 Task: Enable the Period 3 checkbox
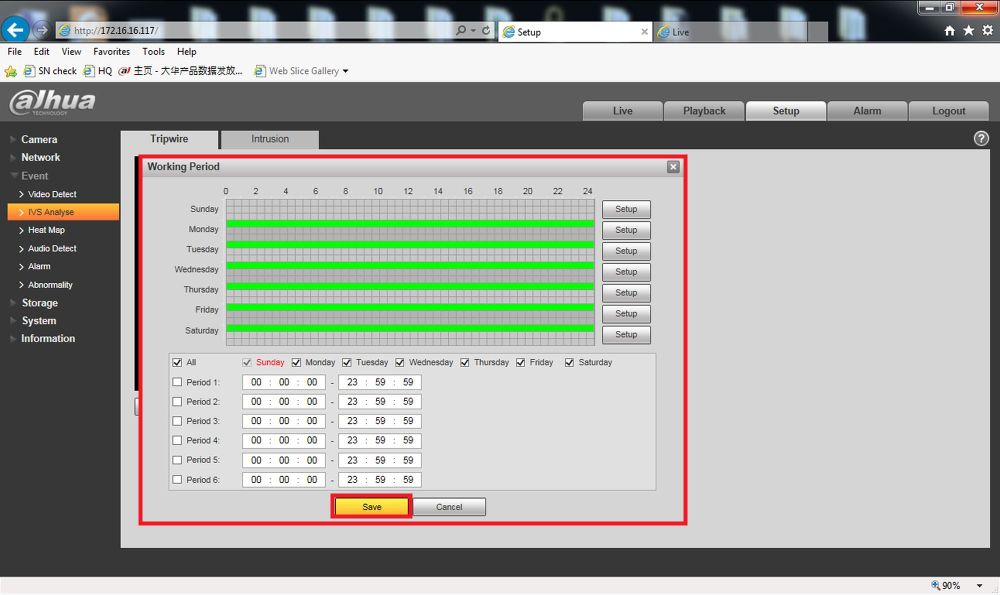pos(177,421)
